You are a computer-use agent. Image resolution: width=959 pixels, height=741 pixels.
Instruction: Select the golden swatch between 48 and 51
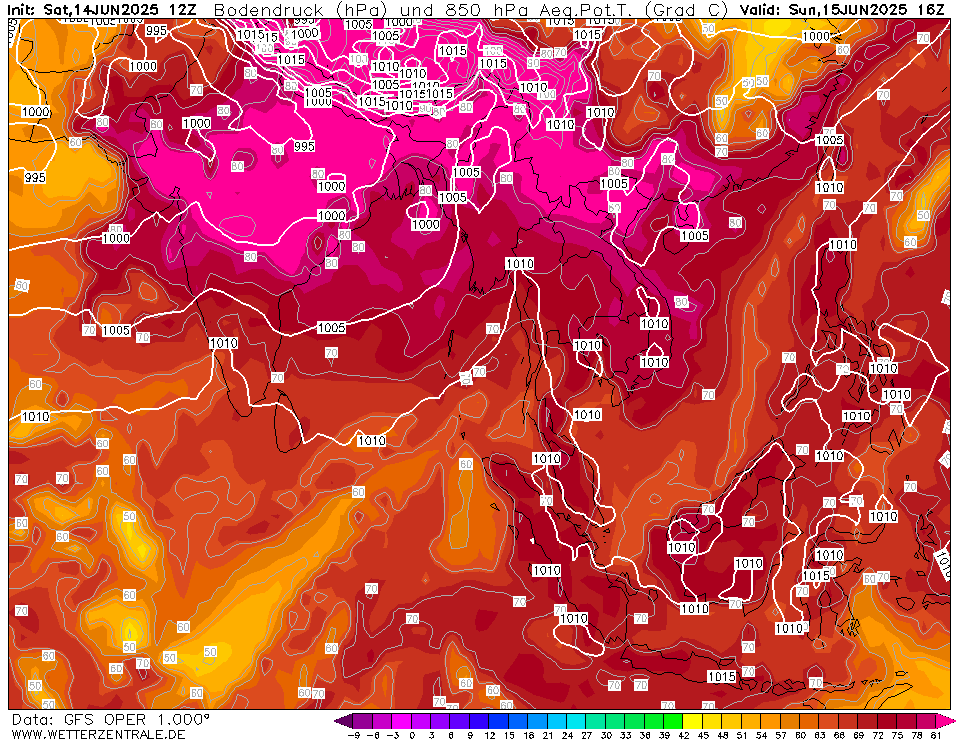tap(732, 720)
